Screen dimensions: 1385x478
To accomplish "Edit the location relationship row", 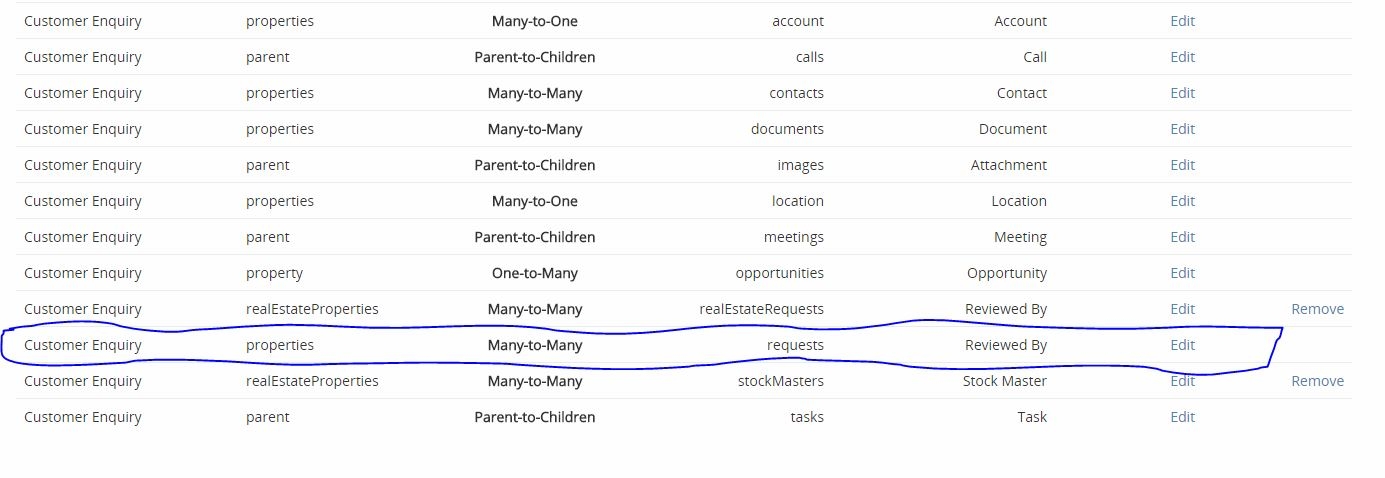I will coord(1182,201).
